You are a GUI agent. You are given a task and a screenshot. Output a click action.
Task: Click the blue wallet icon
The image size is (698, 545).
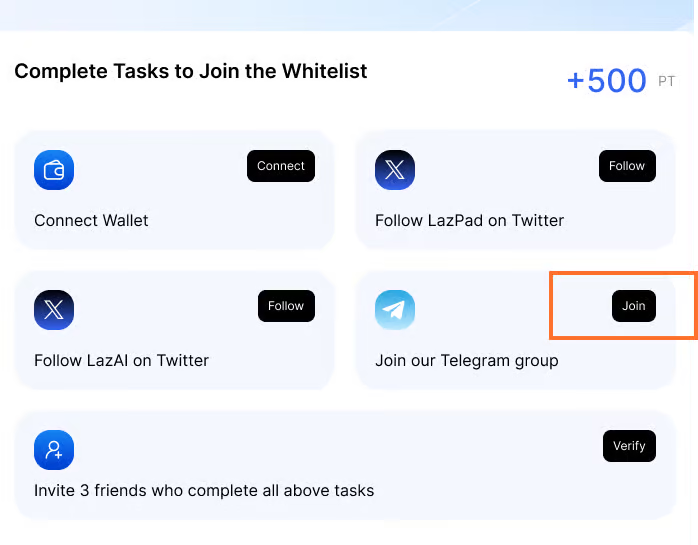click(x=54, y=170)
